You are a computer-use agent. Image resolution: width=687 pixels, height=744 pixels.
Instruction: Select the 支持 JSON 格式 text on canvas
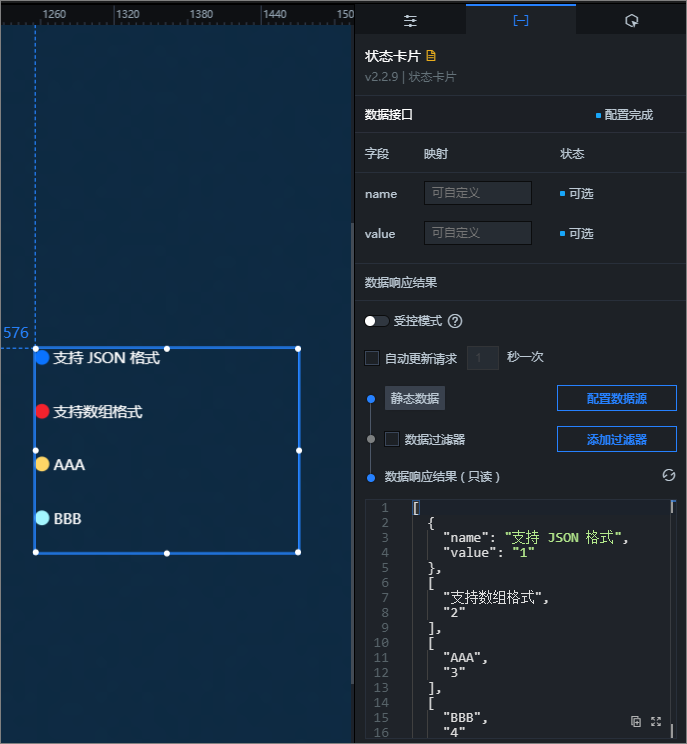106,357
